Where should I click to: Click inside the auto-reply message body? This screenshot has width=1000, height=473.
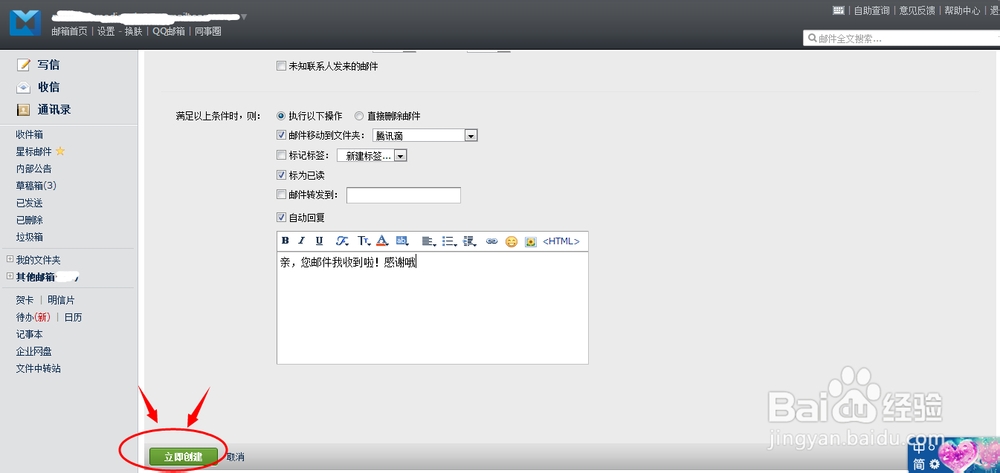[432, 307]
